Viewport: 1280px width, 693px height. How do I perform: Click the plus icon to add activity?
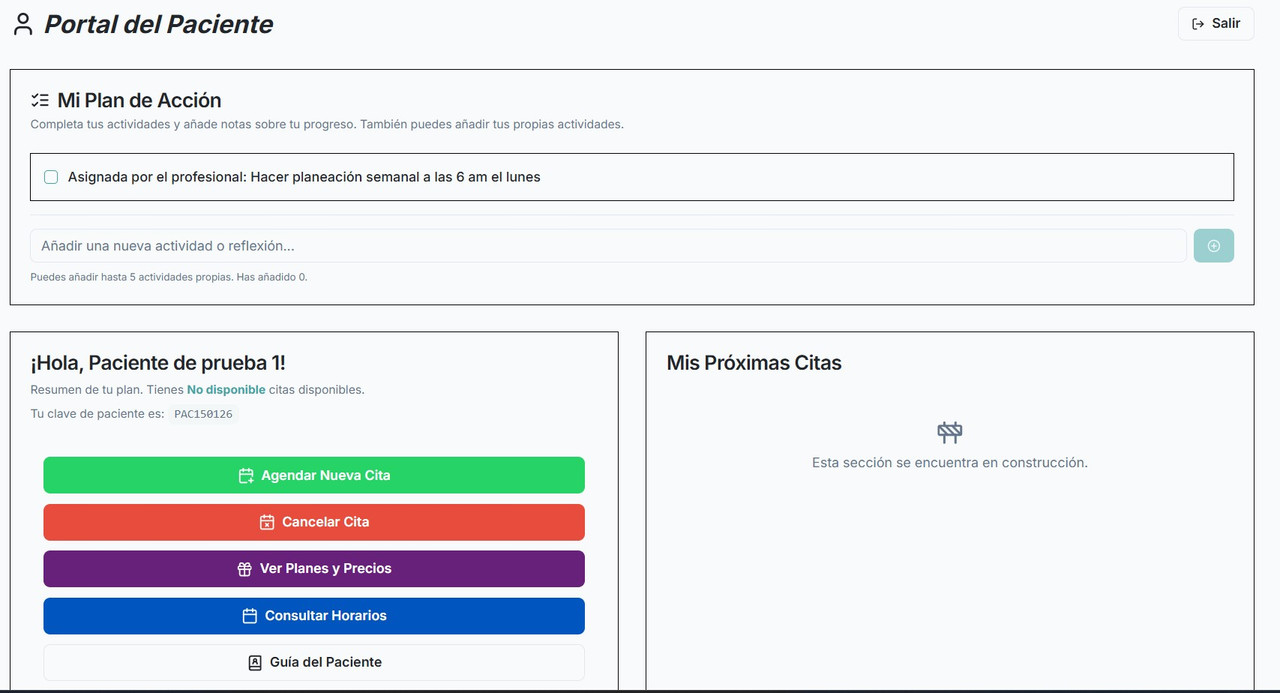tap(1214, 246)
